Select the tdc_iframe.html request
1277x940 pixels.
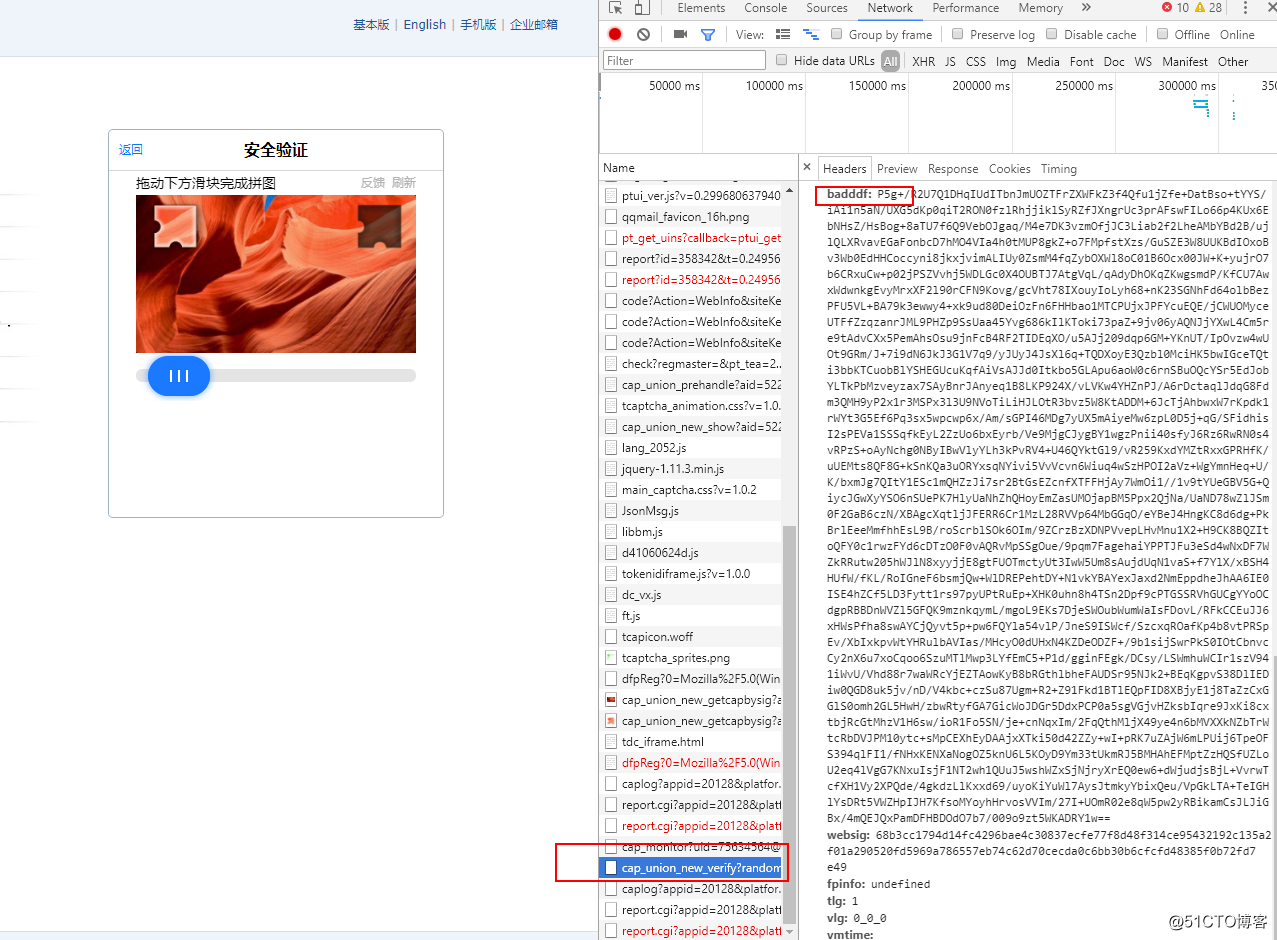[690, 742]
